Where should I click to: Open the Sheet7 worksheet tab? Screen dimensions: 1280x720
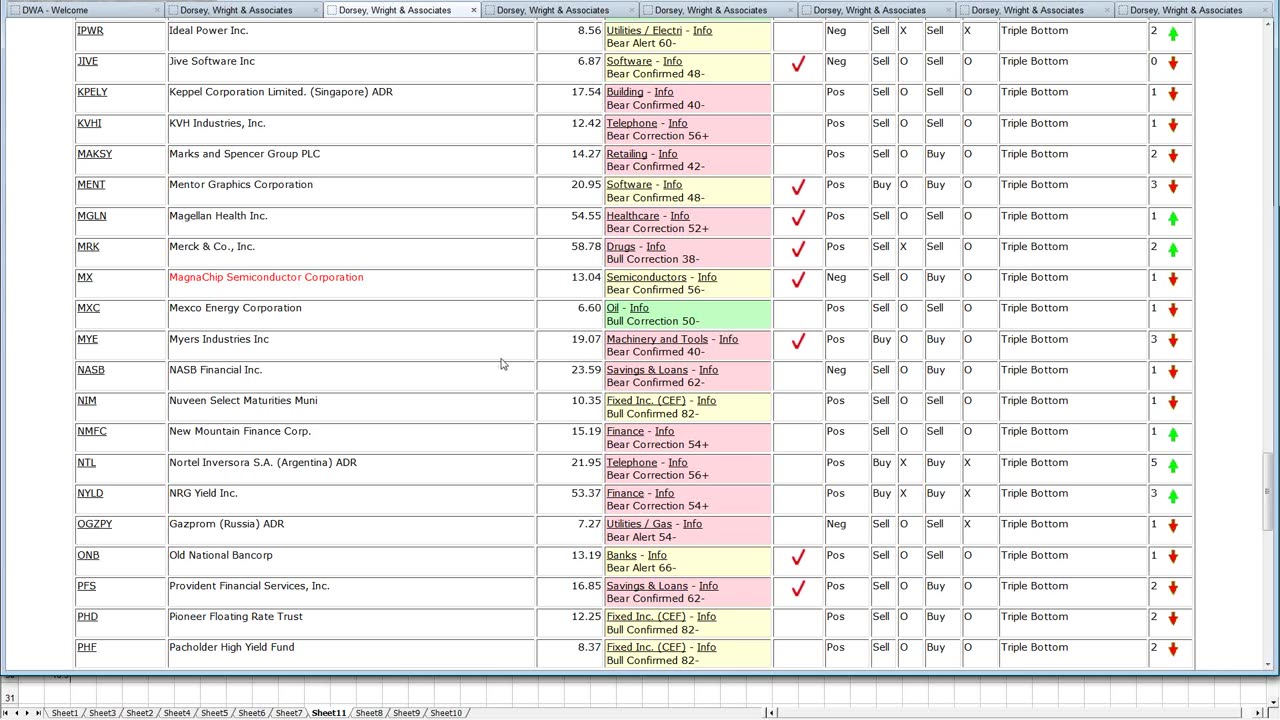(x=289, y=713)
